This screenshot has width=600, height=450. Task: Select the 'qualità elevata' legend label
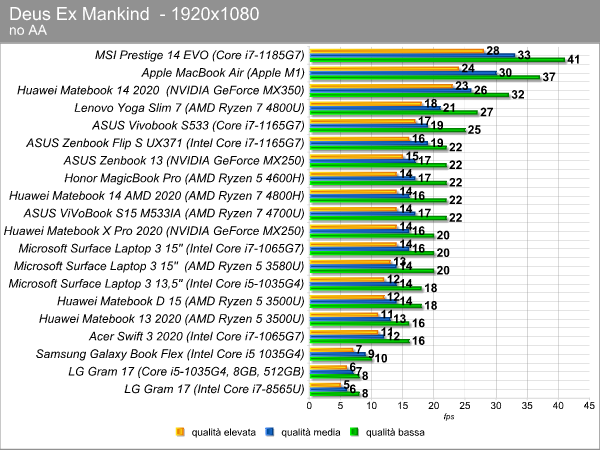click(223, 432)
